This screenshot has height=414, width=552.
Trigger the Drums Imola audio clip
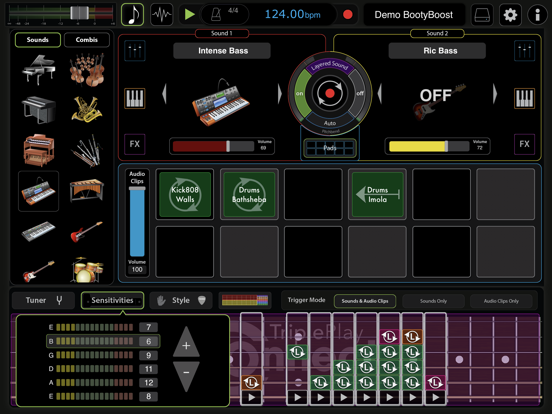point(377,194)
